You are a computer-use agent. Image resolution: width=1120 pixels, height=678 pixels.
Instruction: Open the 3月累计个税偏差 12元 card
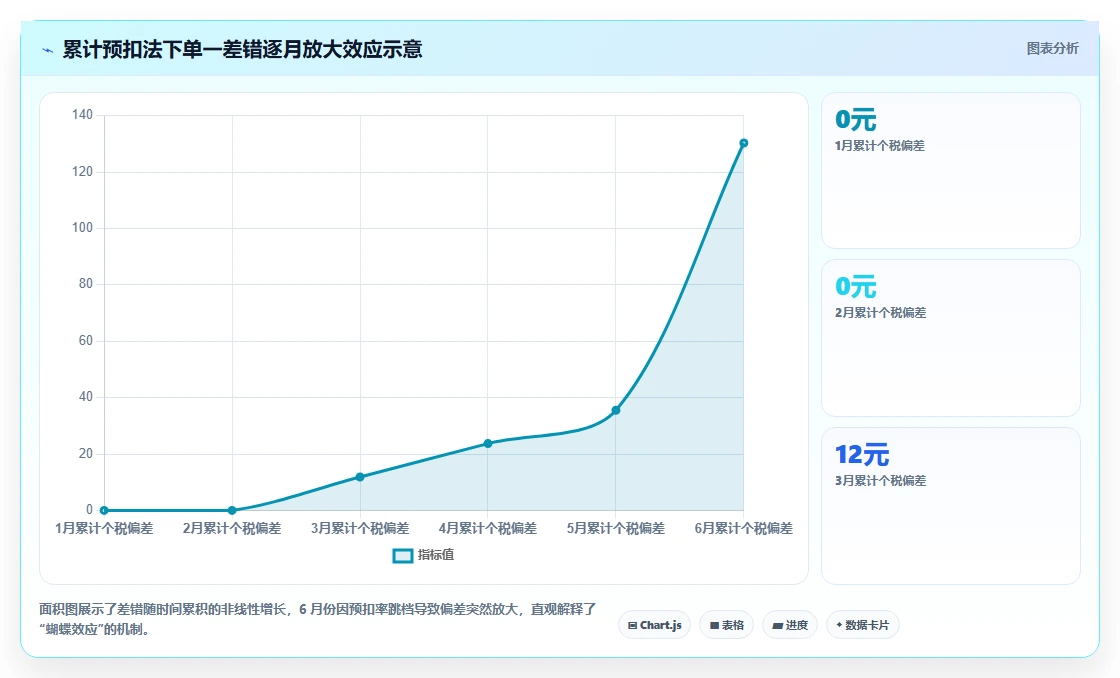[951, 506]
